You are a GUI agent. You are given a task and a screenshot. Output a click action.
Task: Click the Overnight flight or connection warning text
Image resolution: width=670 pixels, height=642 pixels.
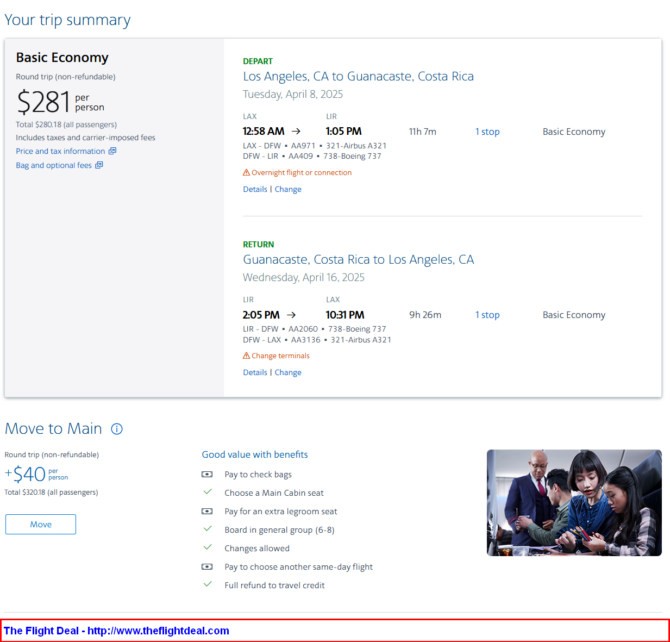point(302,173)
